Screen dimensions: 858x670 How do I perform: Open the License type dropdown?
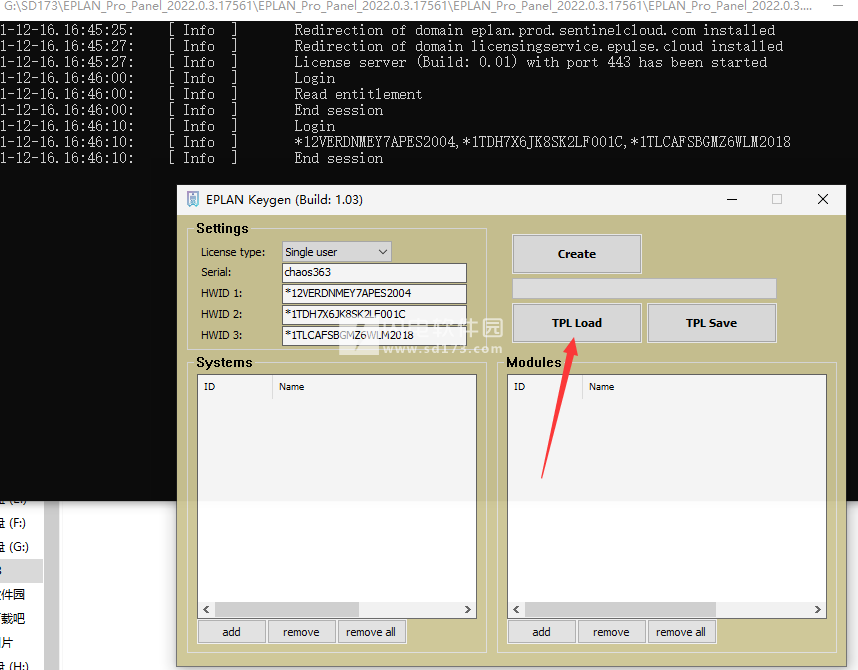click(337, 252)
